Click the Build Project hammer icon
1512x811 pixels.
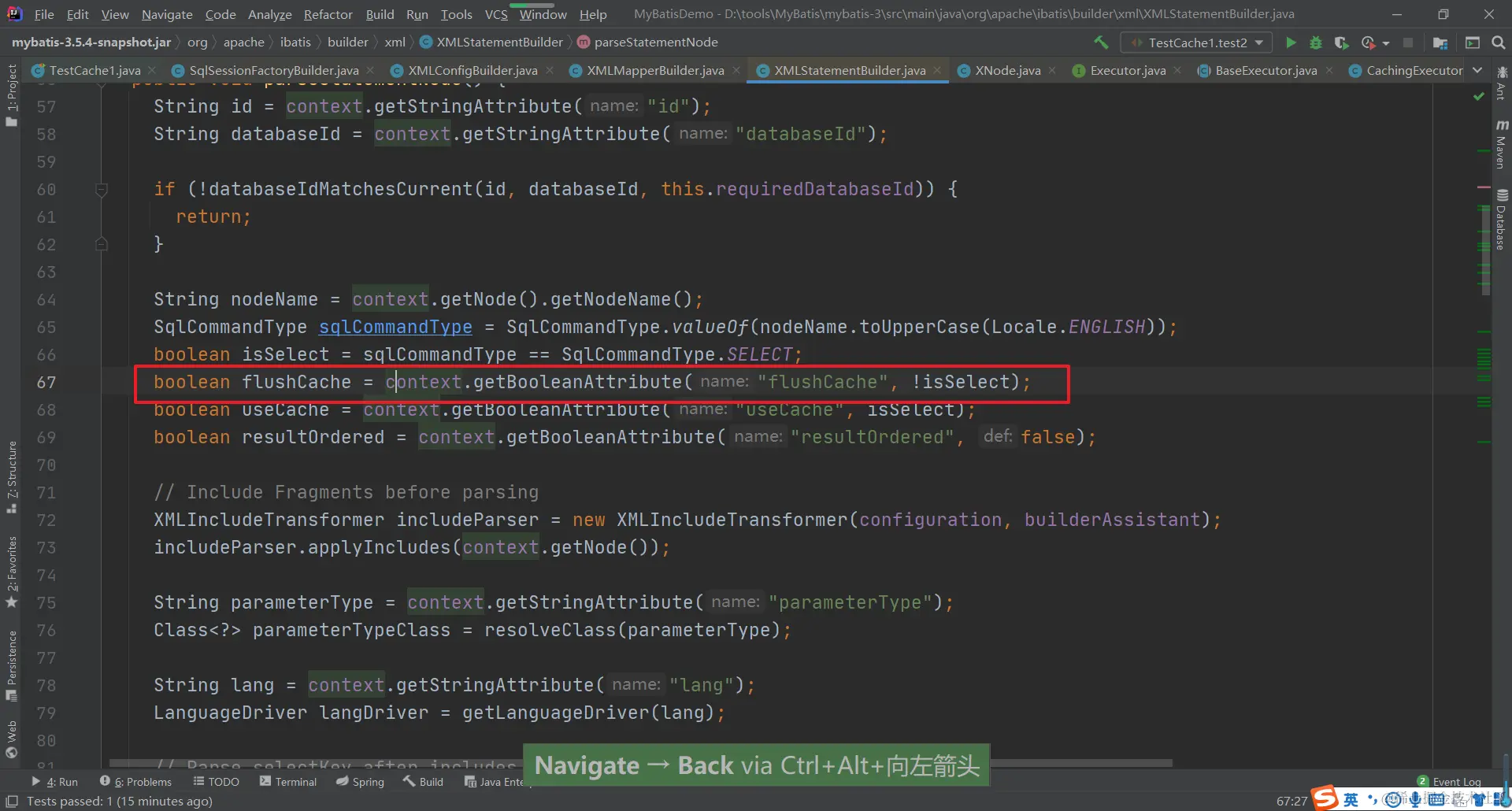[1101, 43]
